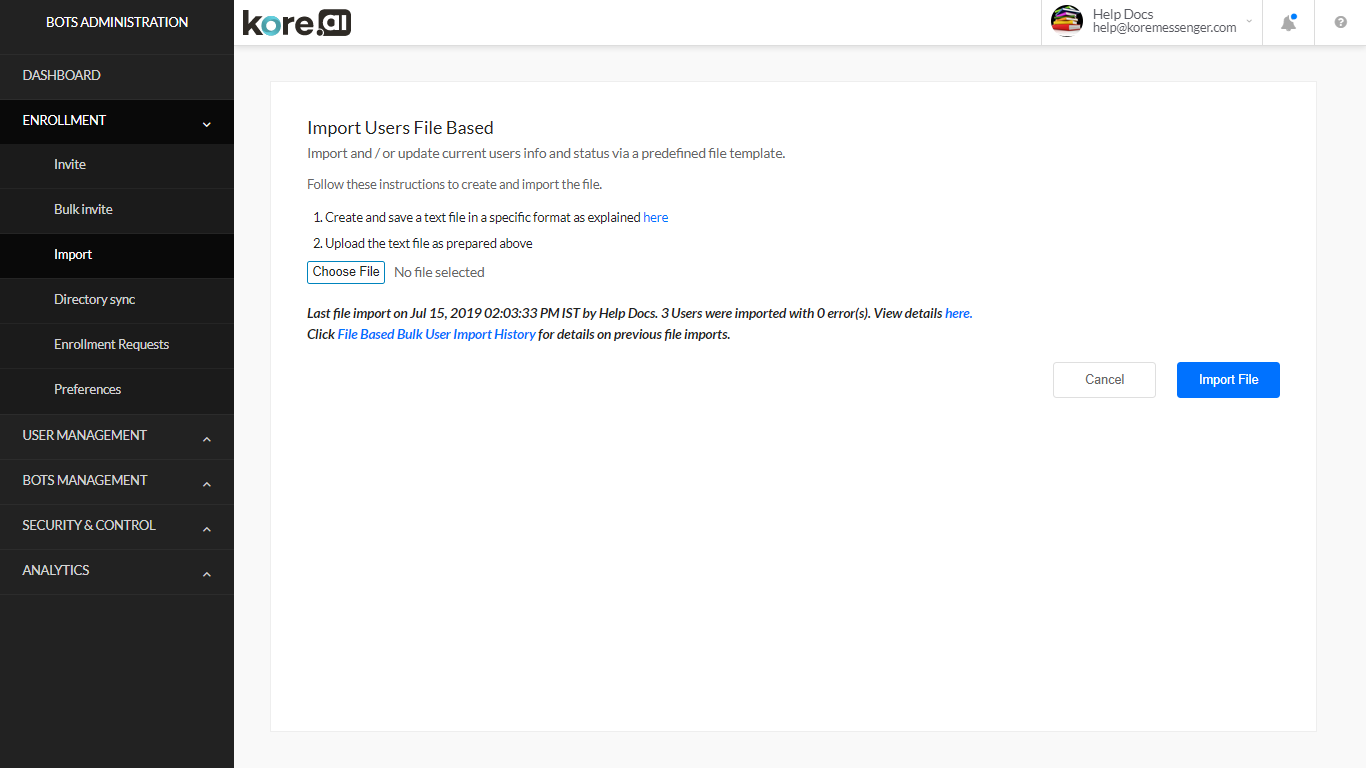Click the Help Docs profile avatar
The image size is (1366, 768).
coord(1066,21)
